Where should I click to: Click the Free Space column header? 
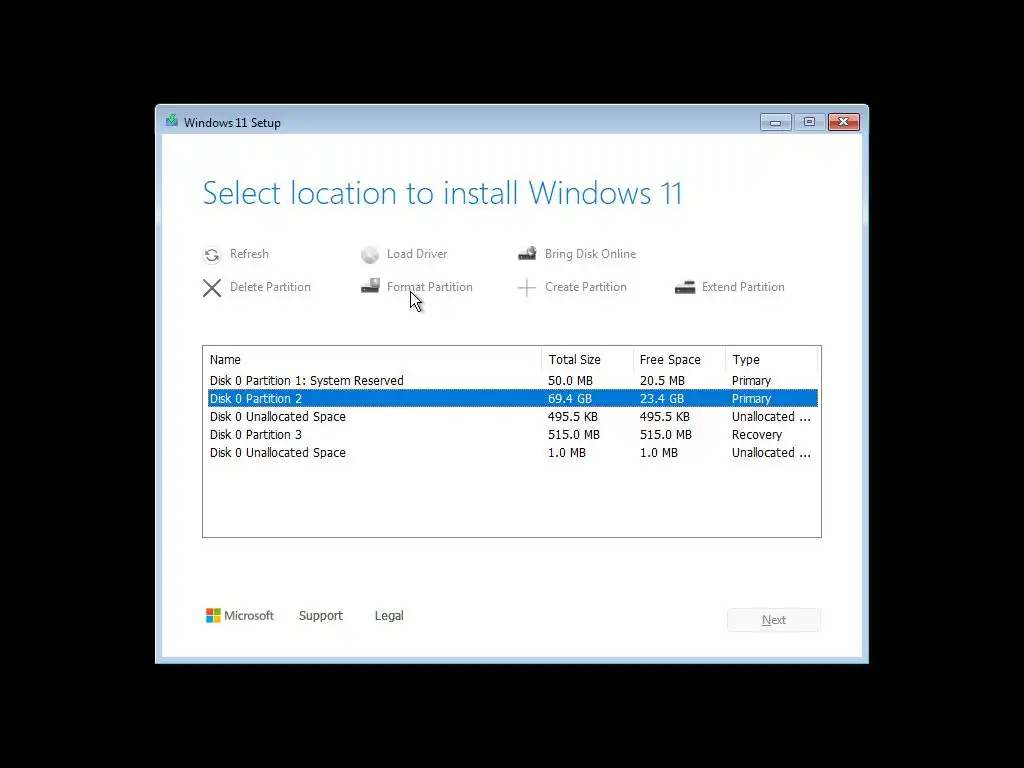[x=679, y=360]
